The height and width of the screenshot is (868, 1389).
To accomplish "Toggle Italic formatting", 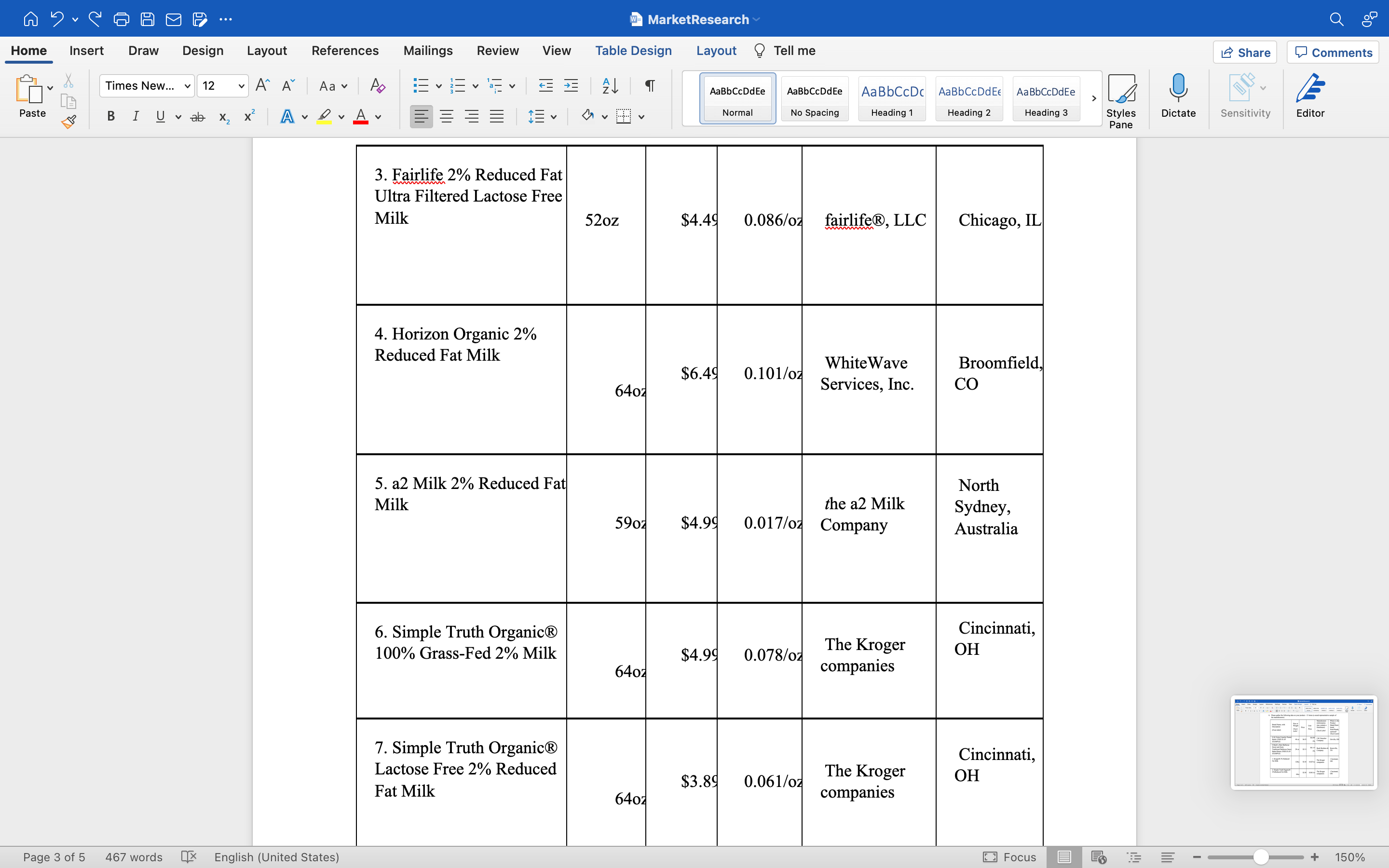I will [136, 117].
